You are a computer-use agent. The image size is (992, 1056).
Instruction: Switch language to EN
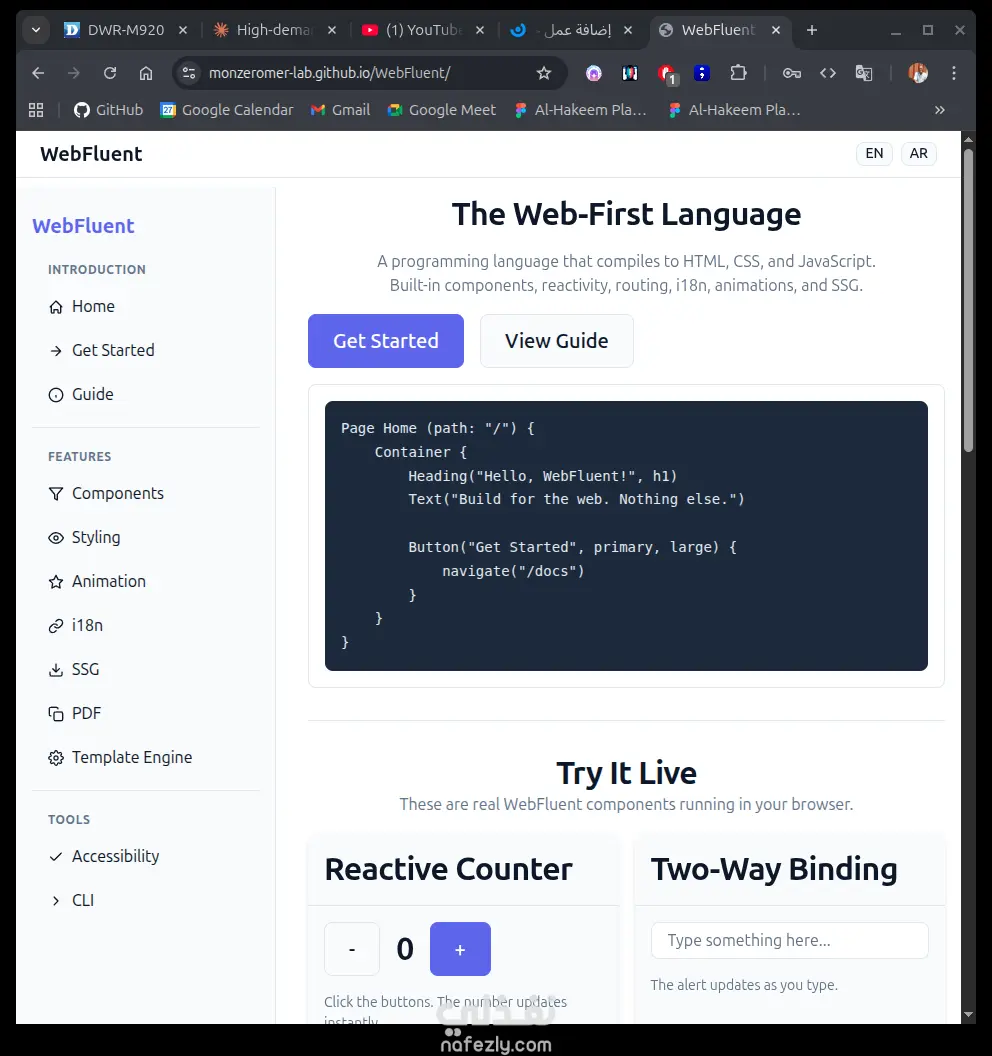point(874,154)
